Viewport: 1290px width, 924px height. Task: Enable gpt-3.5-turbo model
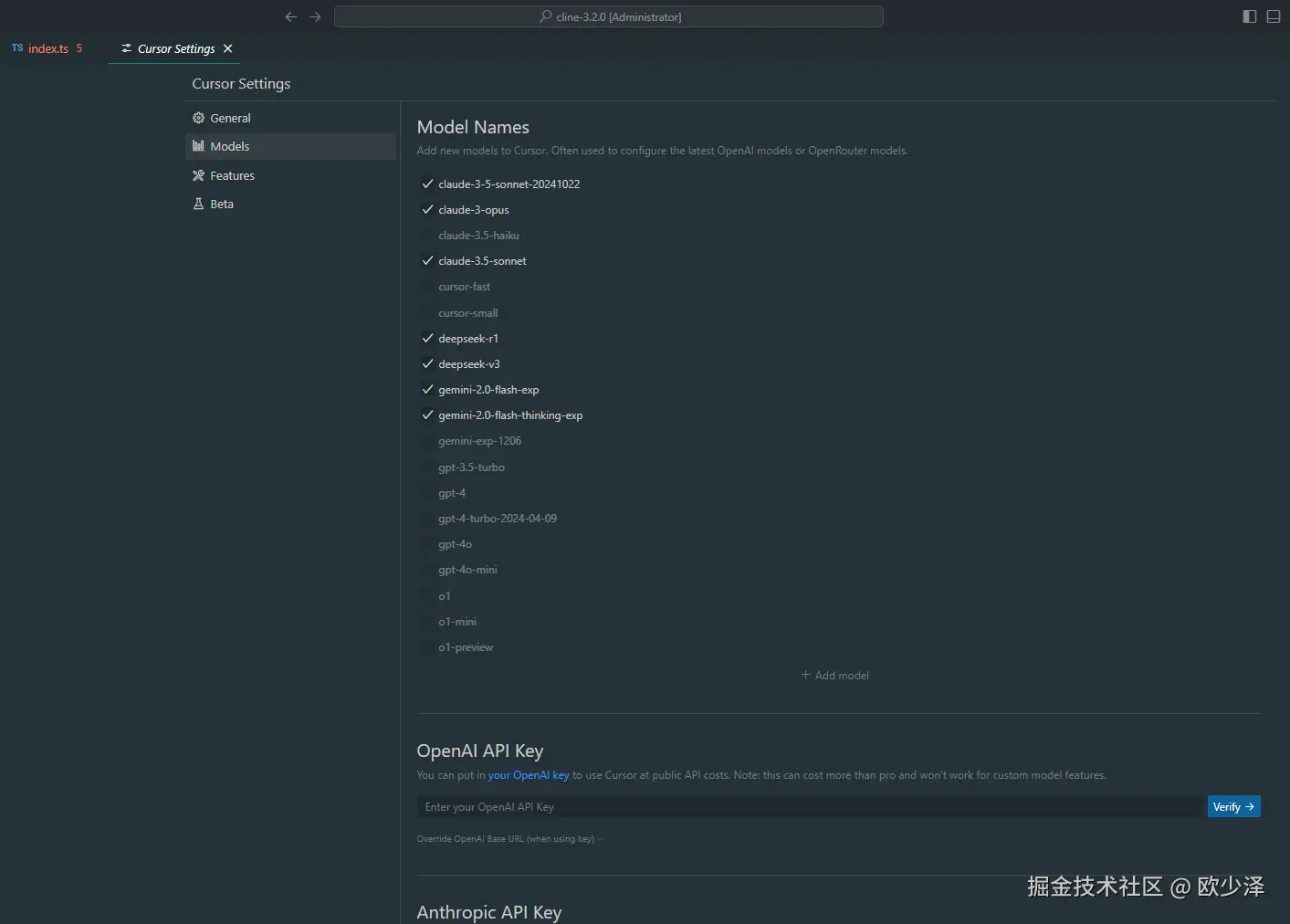point(427,467)
